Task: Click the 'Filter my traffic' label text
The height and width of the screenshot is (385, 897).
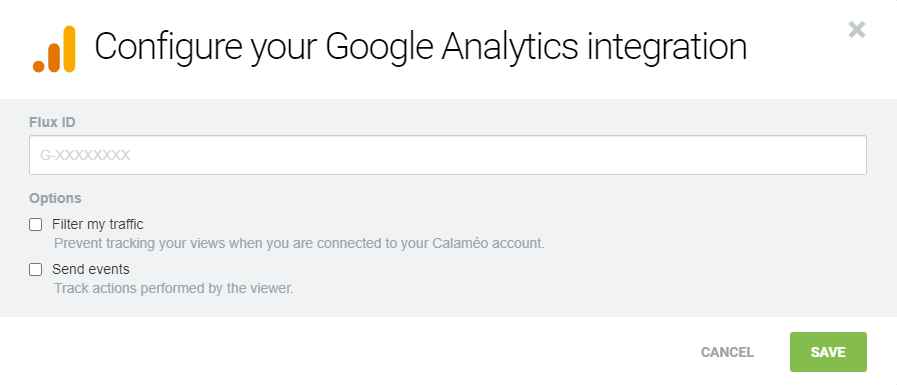Action: pyautogui.click(x=98, y=224)
